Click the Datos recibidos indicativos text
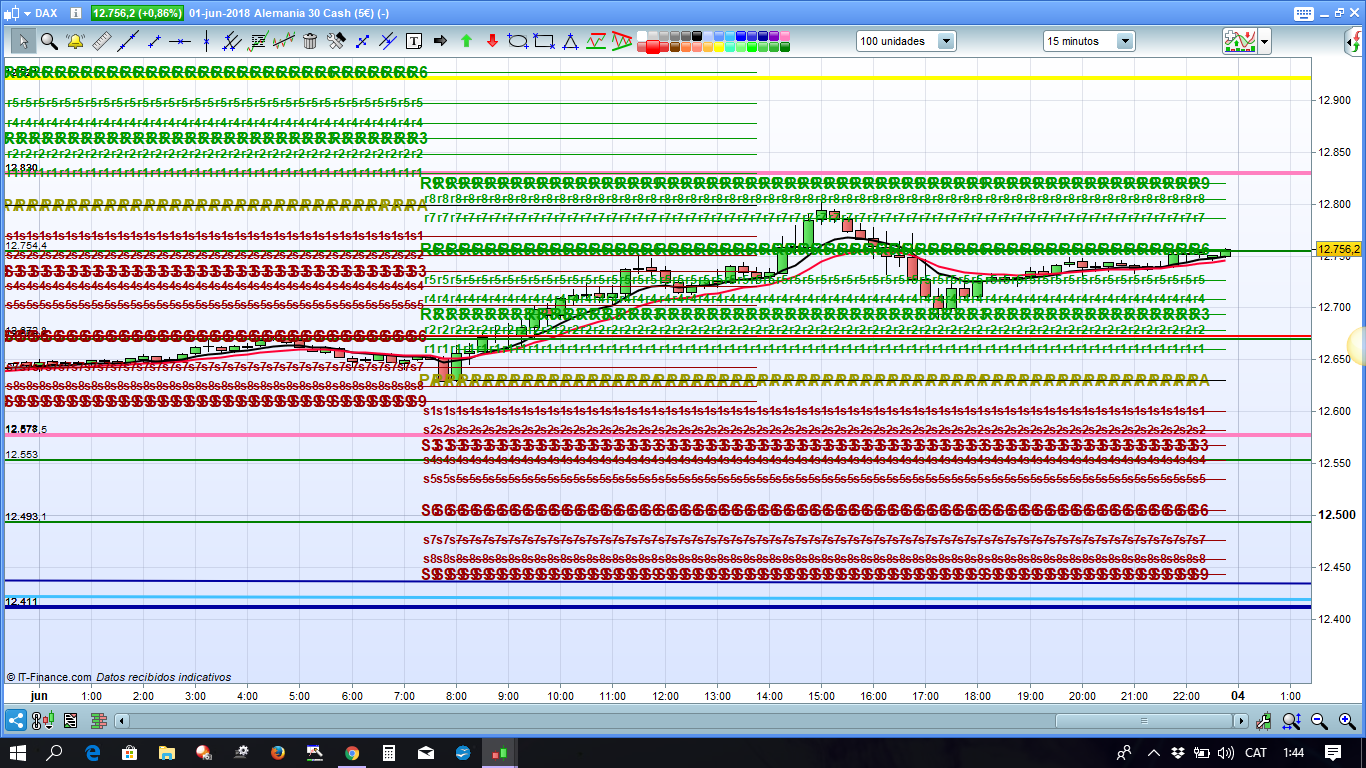This screenshot has width=1366, height=768. [164, 677]
